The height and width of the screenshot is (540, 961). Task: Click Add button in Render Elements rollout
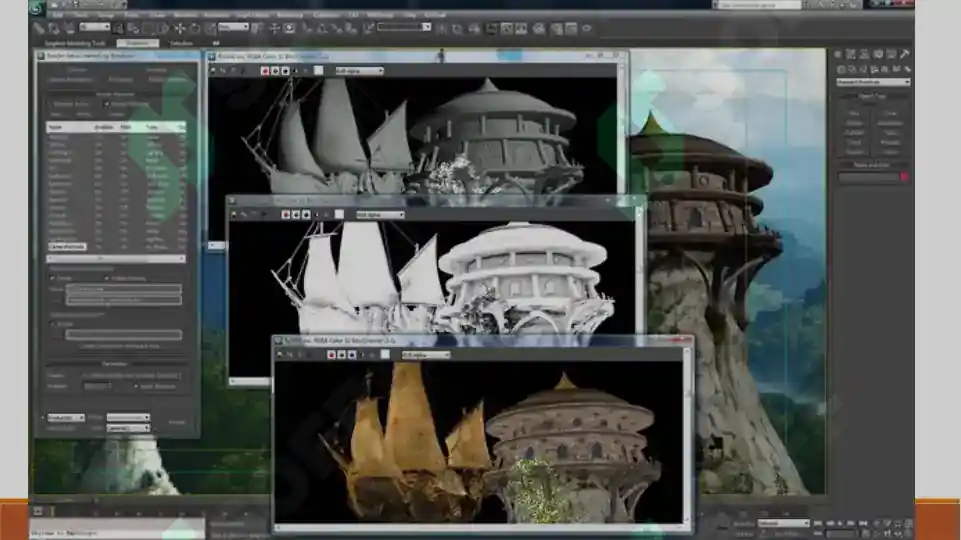57,115
